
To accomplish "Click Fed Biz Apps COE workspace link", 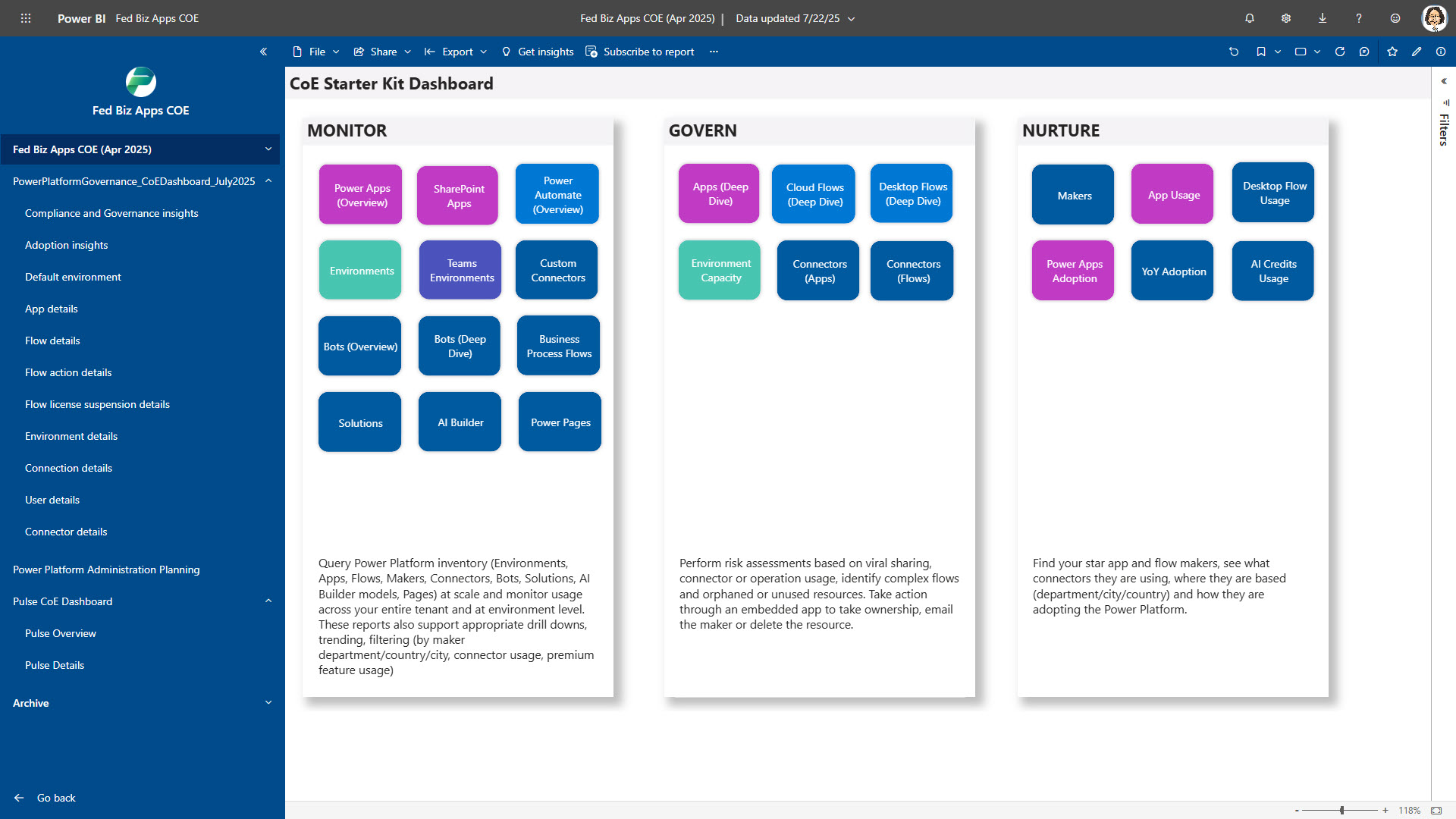I will tap(157, 18).
